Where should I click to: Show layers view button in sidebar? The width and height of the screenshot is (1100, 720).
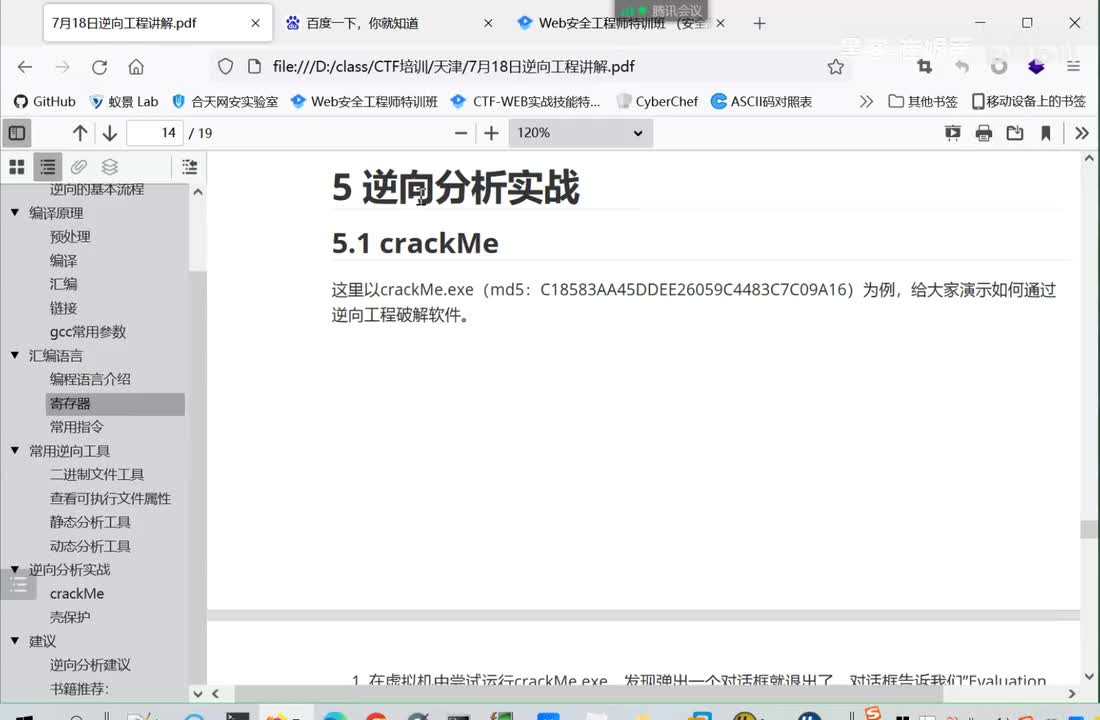(x=109, y=166)
